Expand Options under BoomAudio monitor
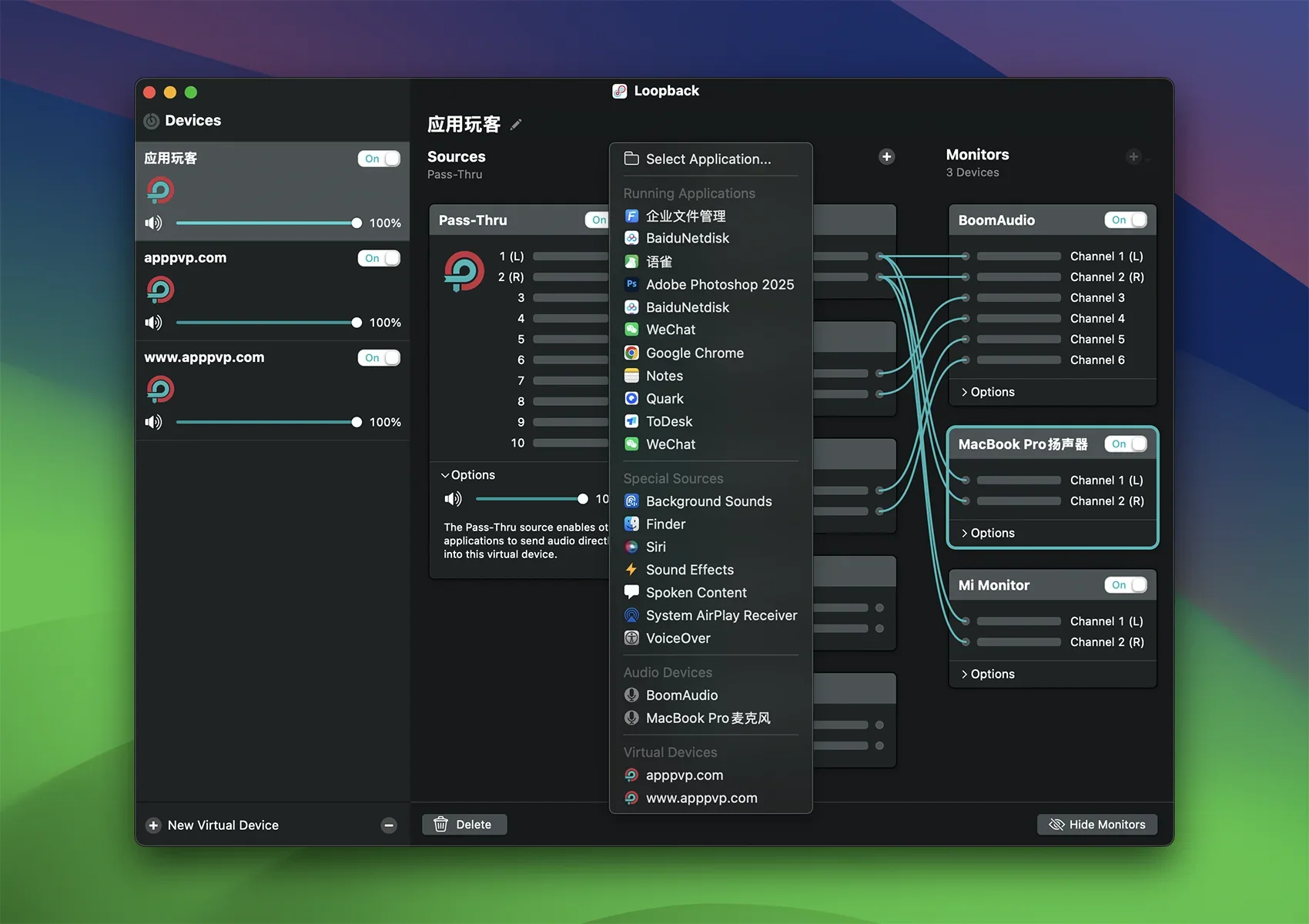 point(988,392)
